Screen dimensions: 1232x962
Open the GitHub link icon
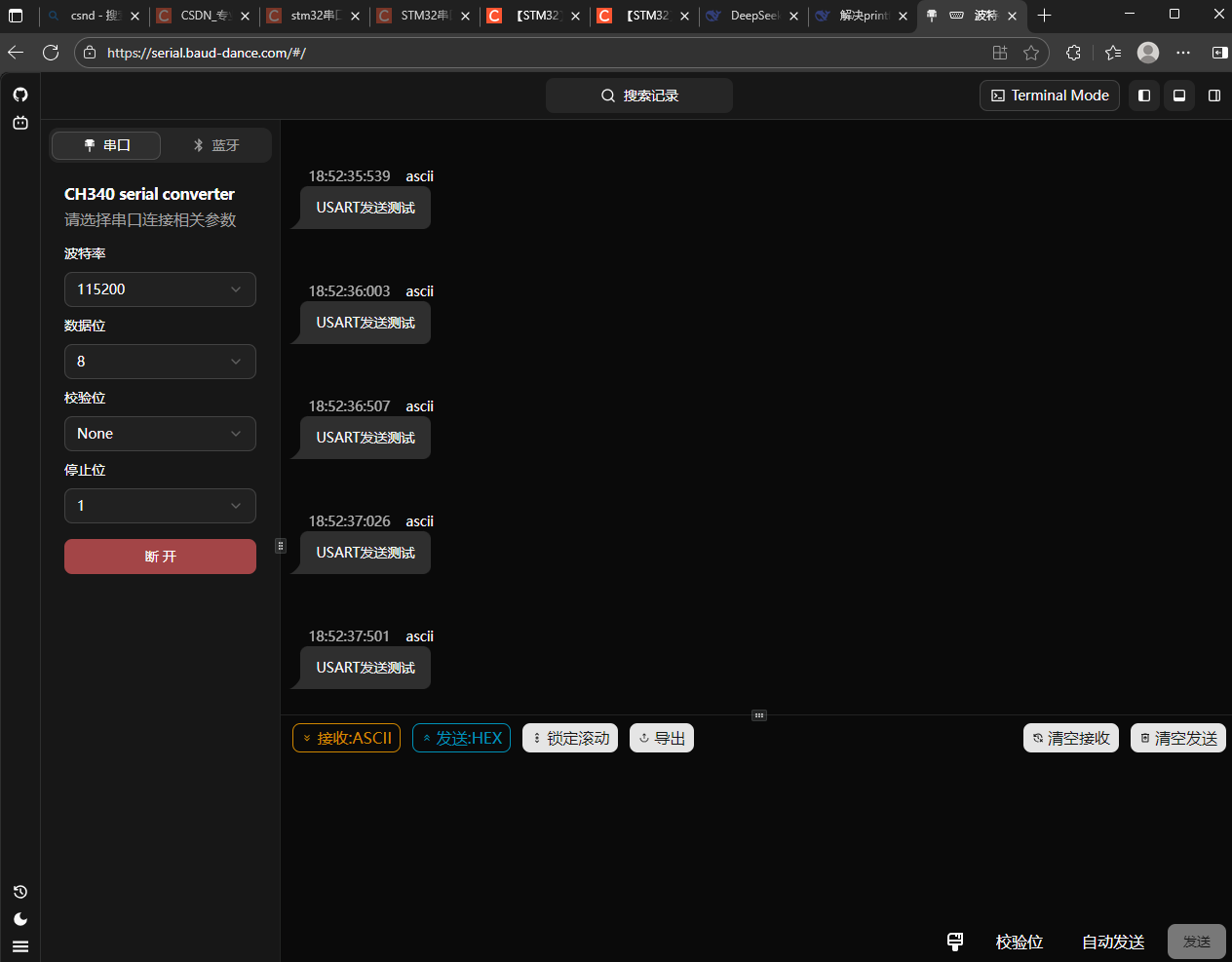tap(20, 95)
